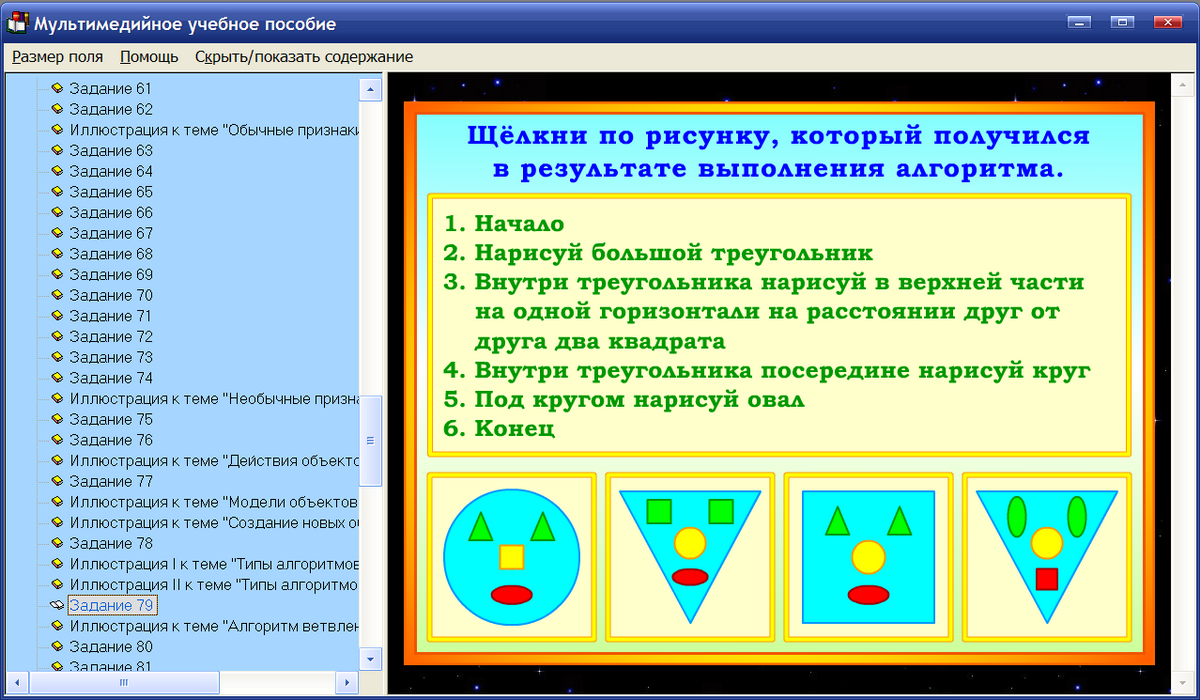Click step "2. Нарисуй большой треугольник"
This screenshot has width=1200, height=700.
pyautogui.click(x=658, y=253)
